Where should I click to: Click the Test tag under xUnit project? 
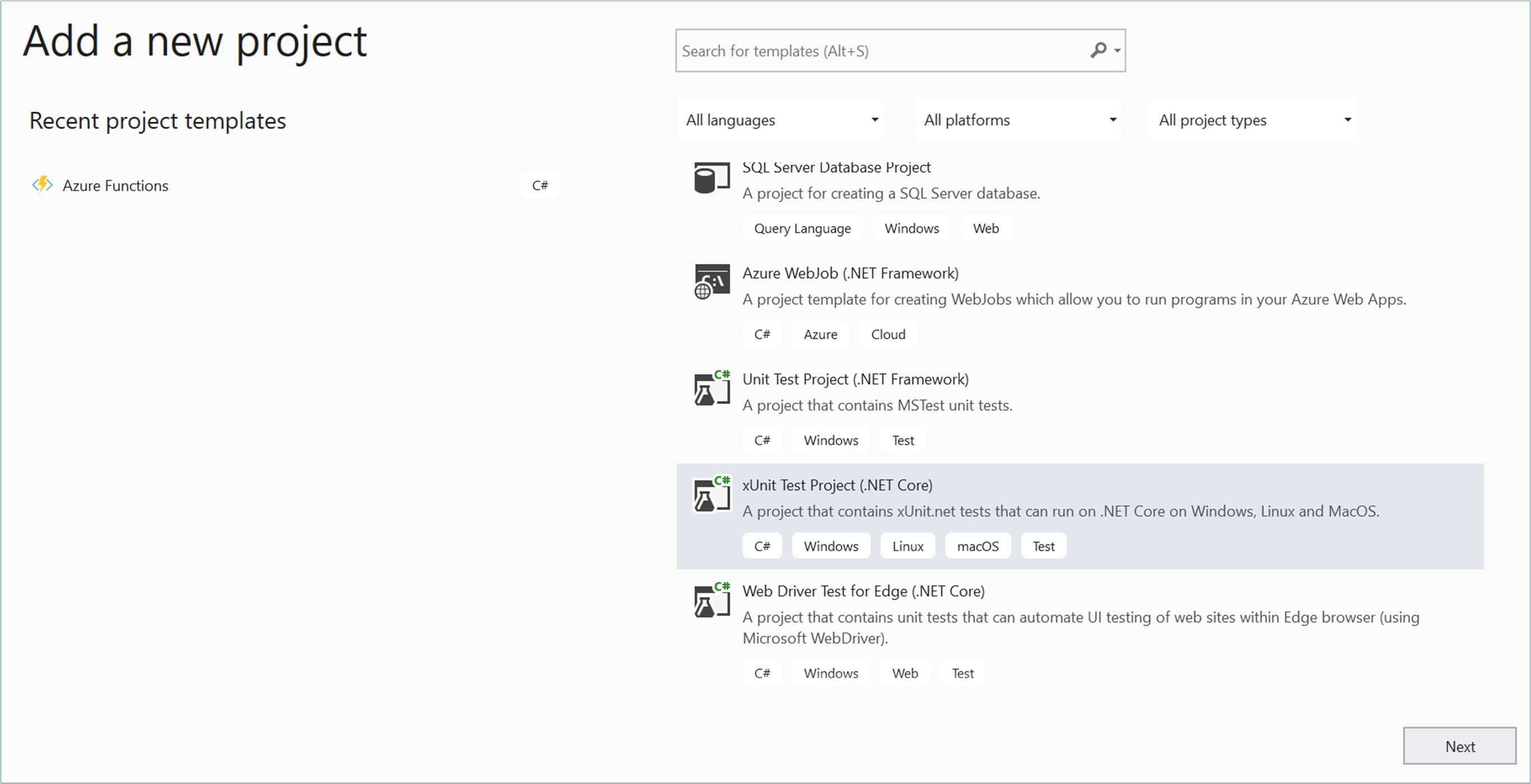point(1043,547)
